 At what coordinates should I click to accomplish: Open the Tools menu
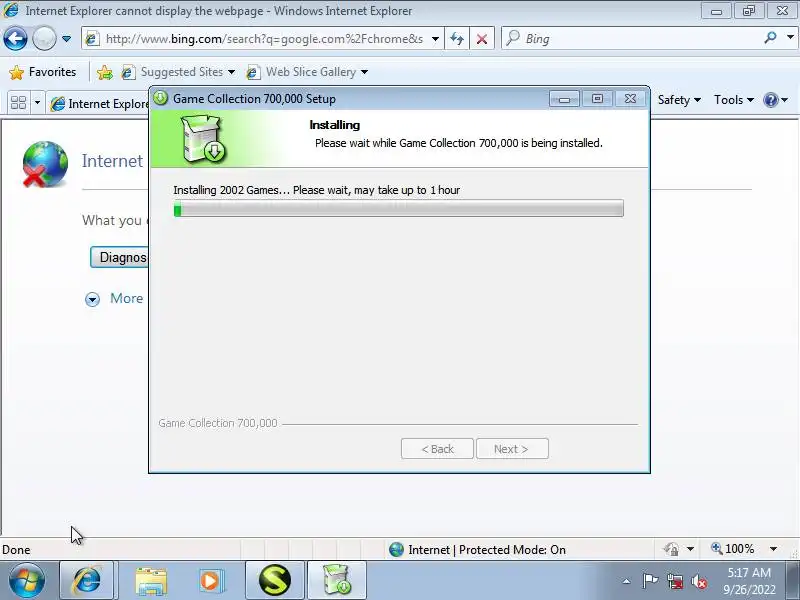point(734,100)
